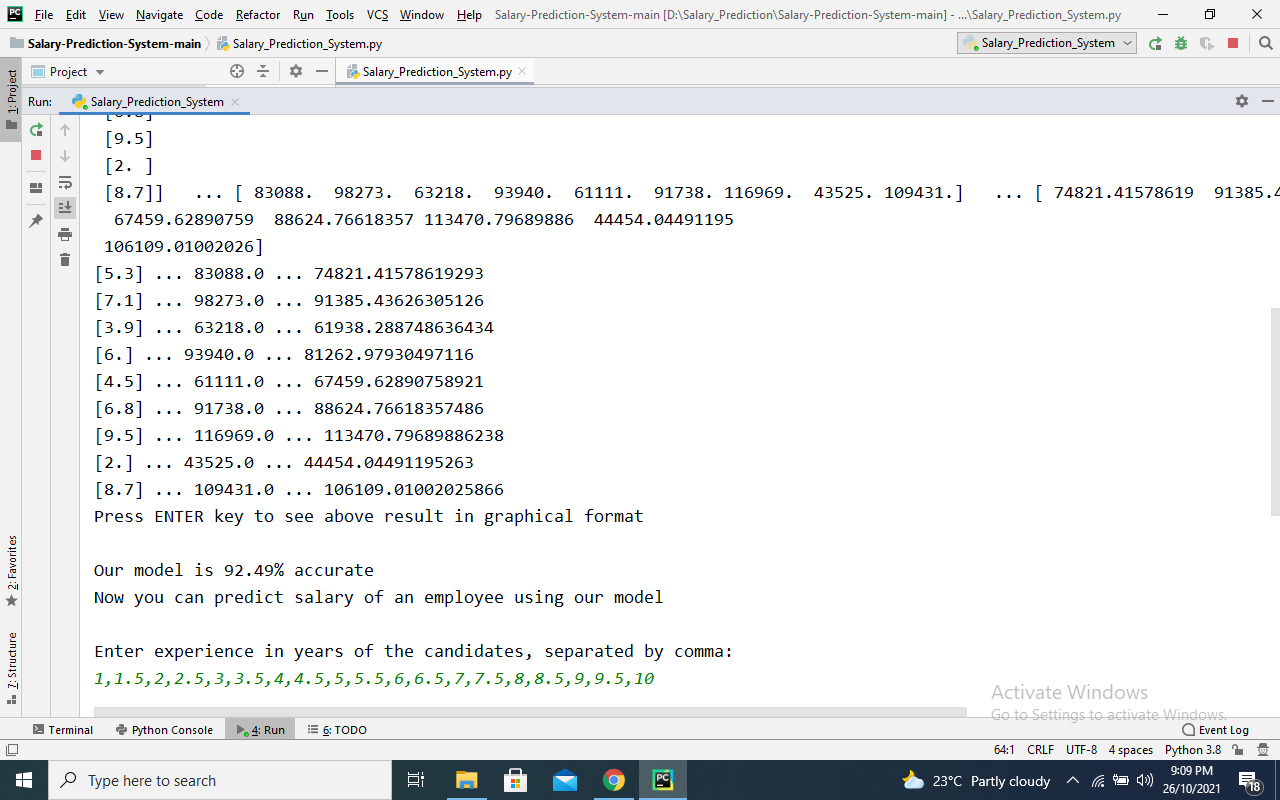Click Select Opened File target icon in Project panel
This screenshot has width=1280, height=800.
[x=237, y=71]
